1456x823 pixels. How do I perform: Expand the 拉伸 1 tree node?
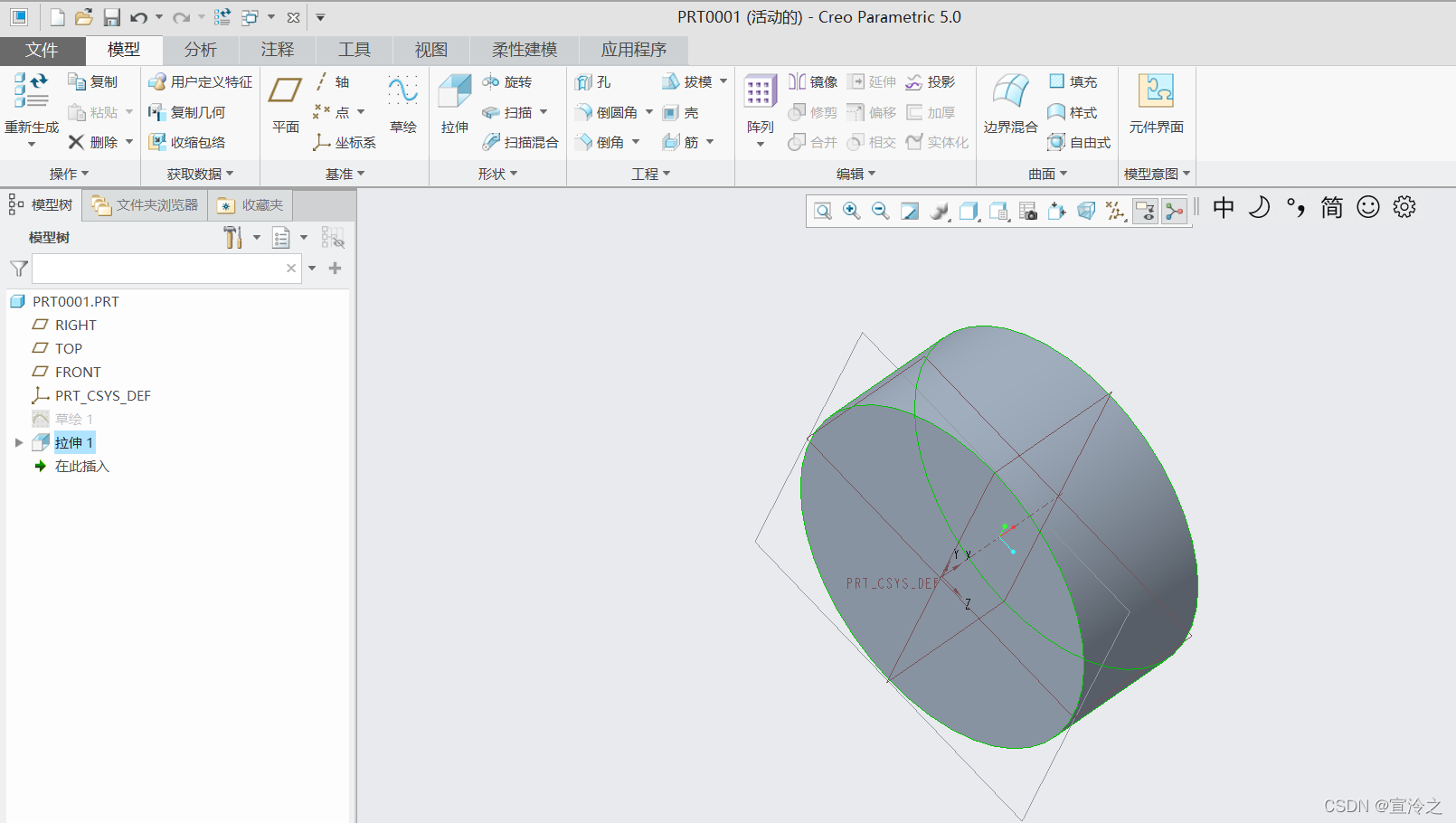pos(19,443)
